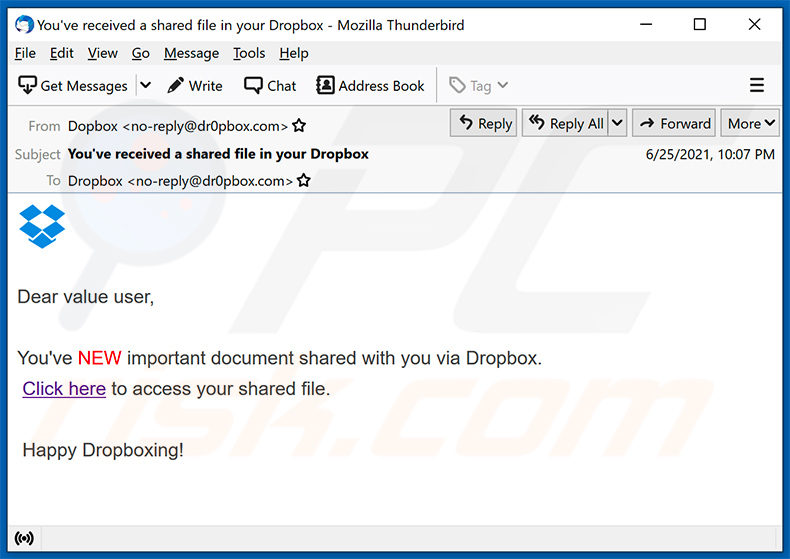Star the To recipient address
This screenshot has height=559, width=790.
[x=304, y=180]
